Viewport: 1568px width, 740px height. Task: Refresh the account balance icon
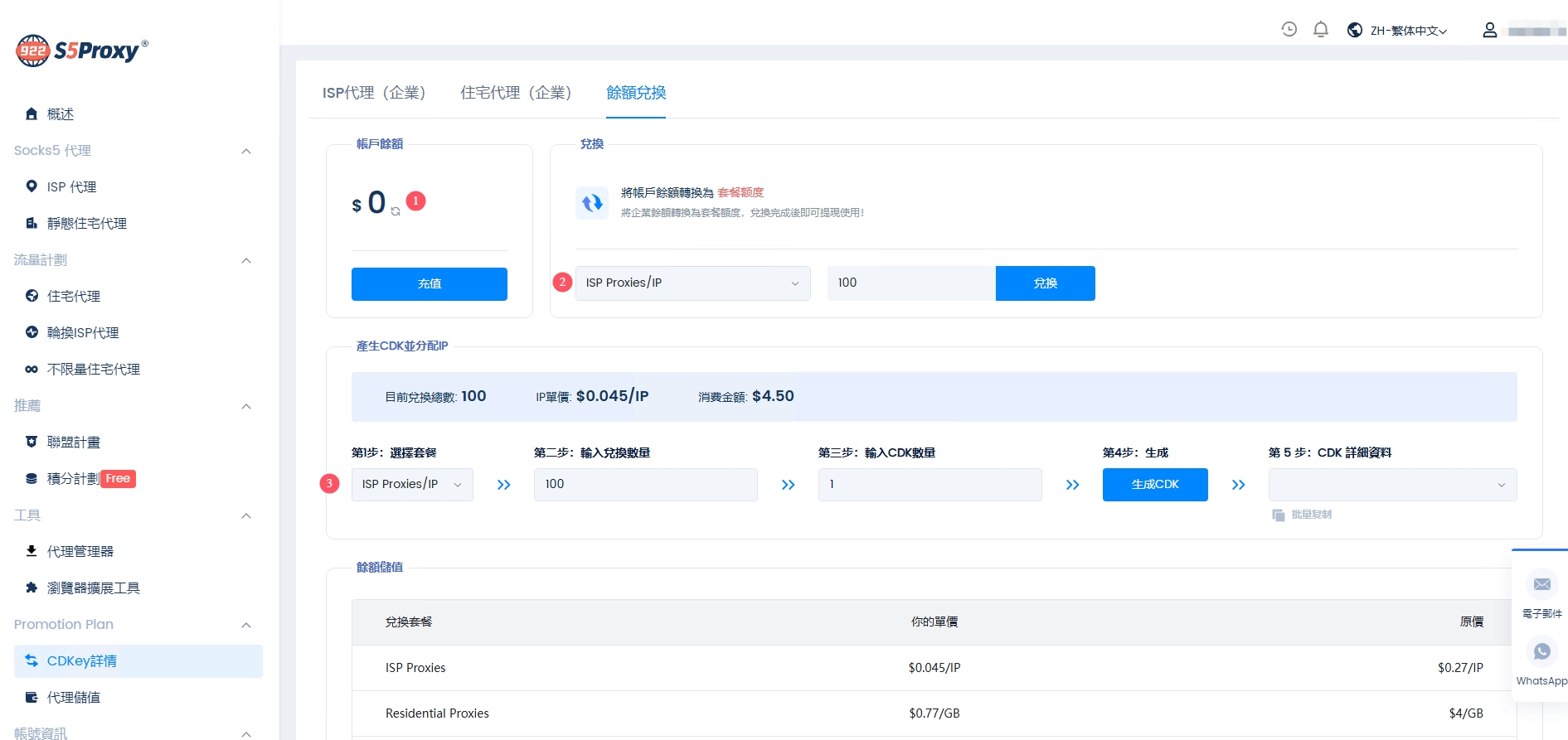pos(396,211)
